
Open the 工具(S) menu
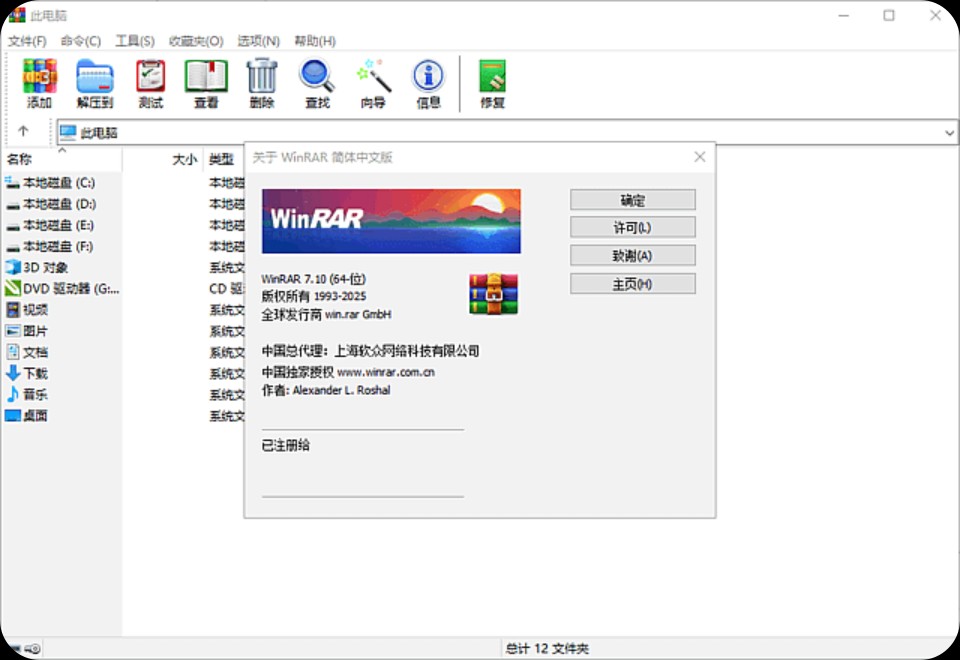pos(135,41)
